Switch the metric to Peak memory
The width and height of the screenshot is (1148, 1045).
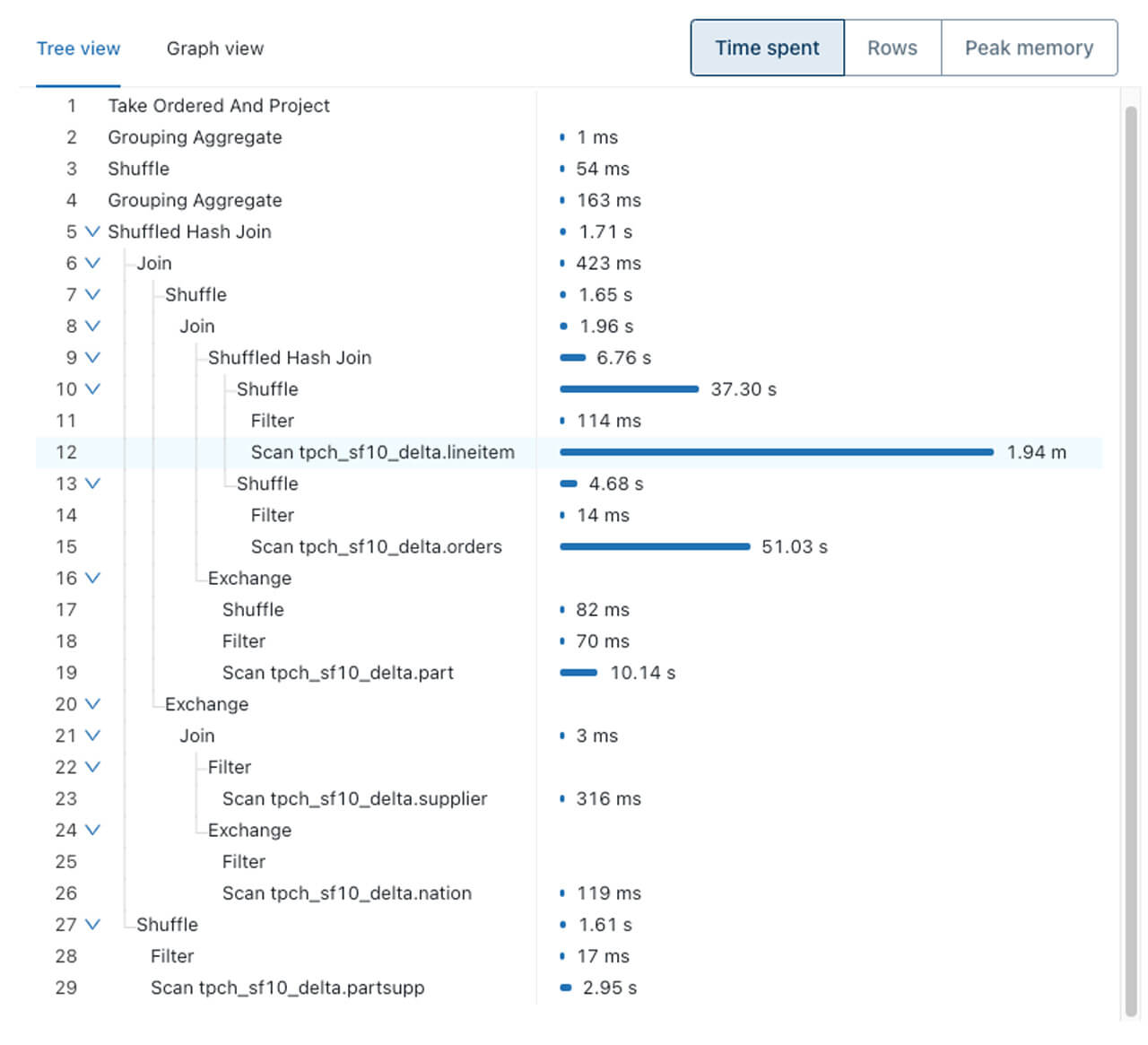tap(1029, 48)
